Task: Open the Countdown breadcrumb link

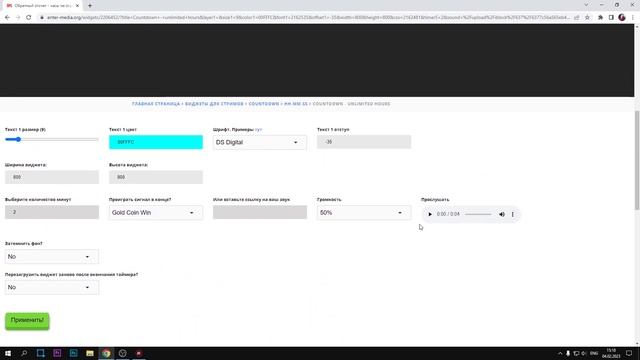Action: pos(264,104)
